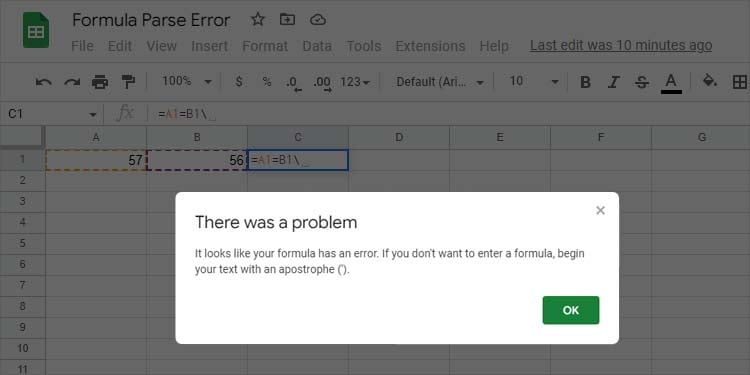This screenshot has height=375, width=750.
Task: Open the Help menu
Action: click(x=494, y=46)
